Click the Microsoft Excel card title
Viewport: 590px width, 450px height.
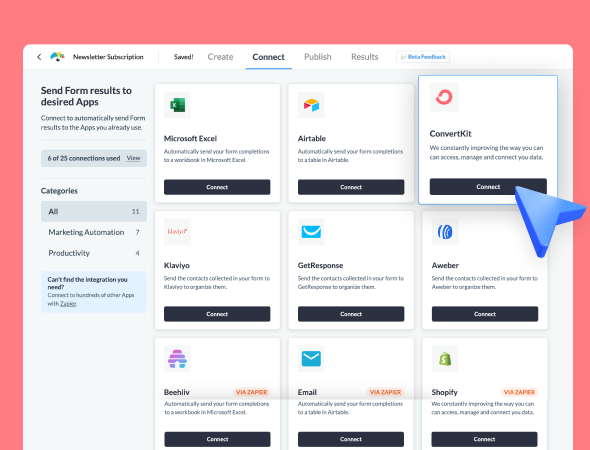click(190, 138)
